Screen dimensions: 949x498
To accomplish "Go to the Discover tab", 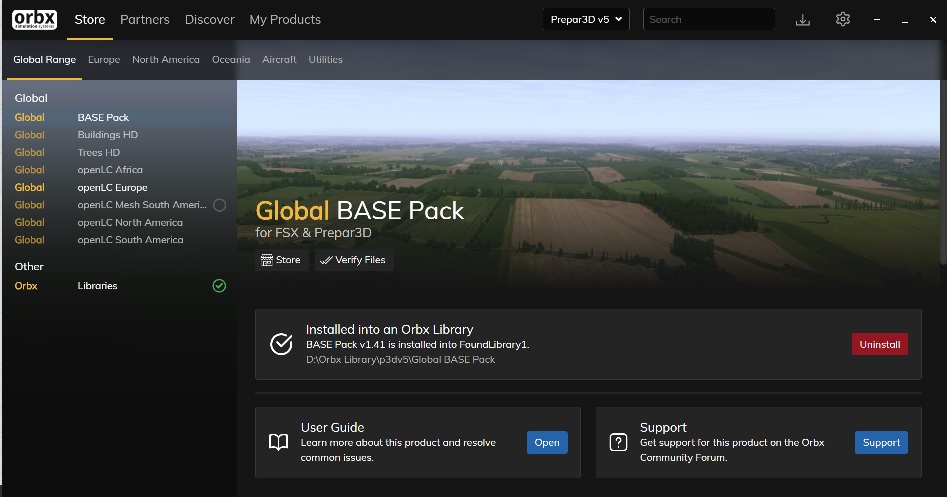I will 209,19.
